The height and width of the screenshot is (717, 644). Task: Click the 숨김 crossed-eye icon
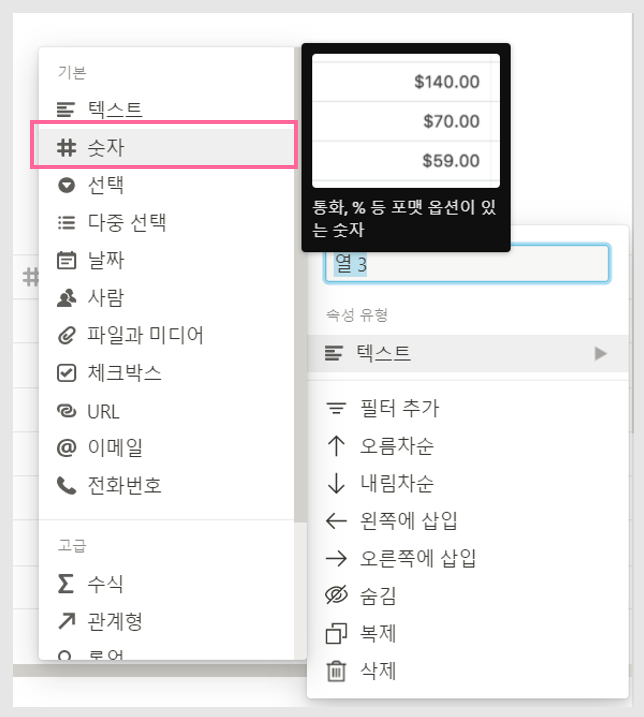[336, 595]
